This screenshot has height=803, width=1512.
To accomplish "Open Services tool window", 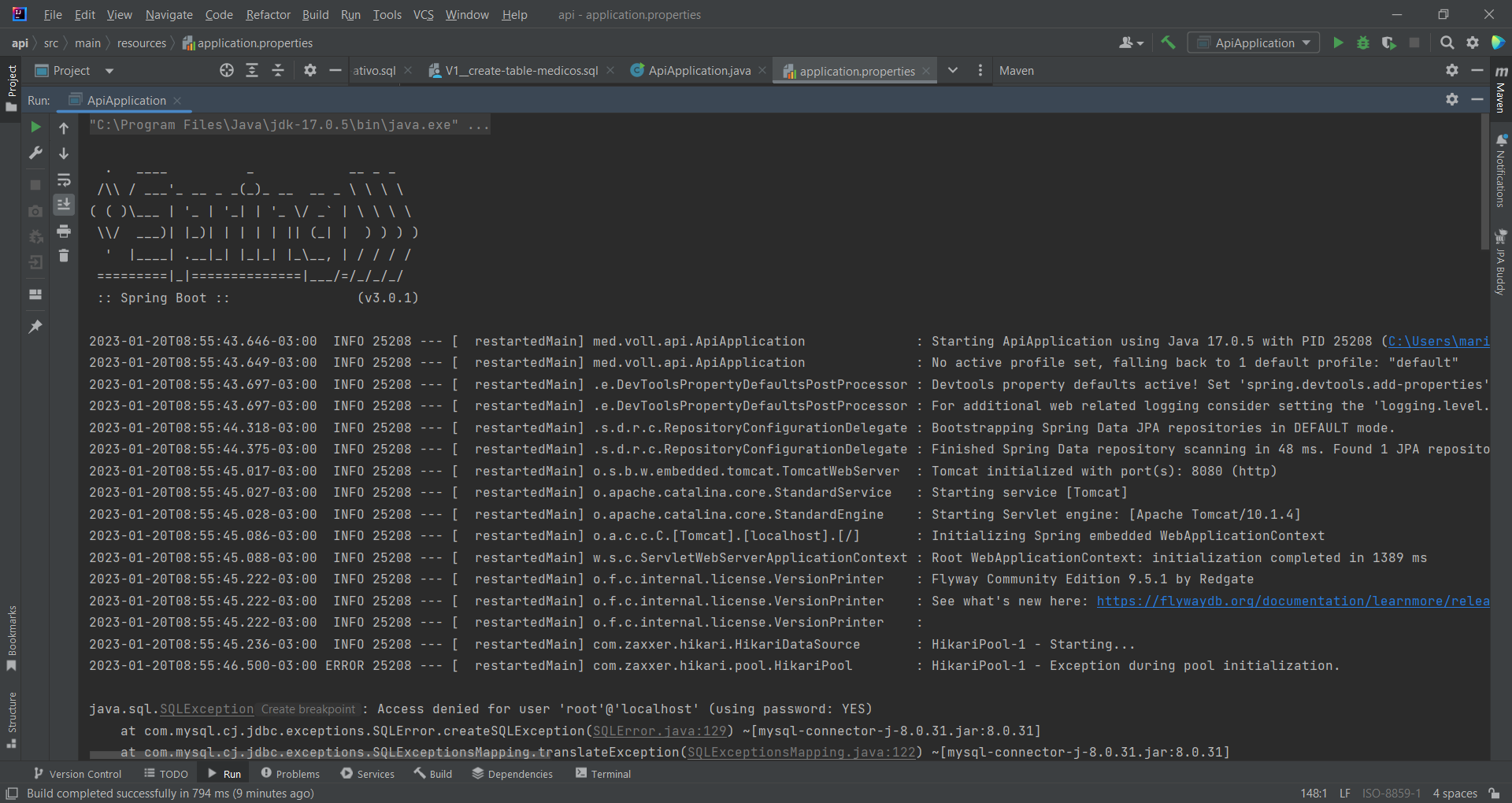I will [x=368, y=774].
